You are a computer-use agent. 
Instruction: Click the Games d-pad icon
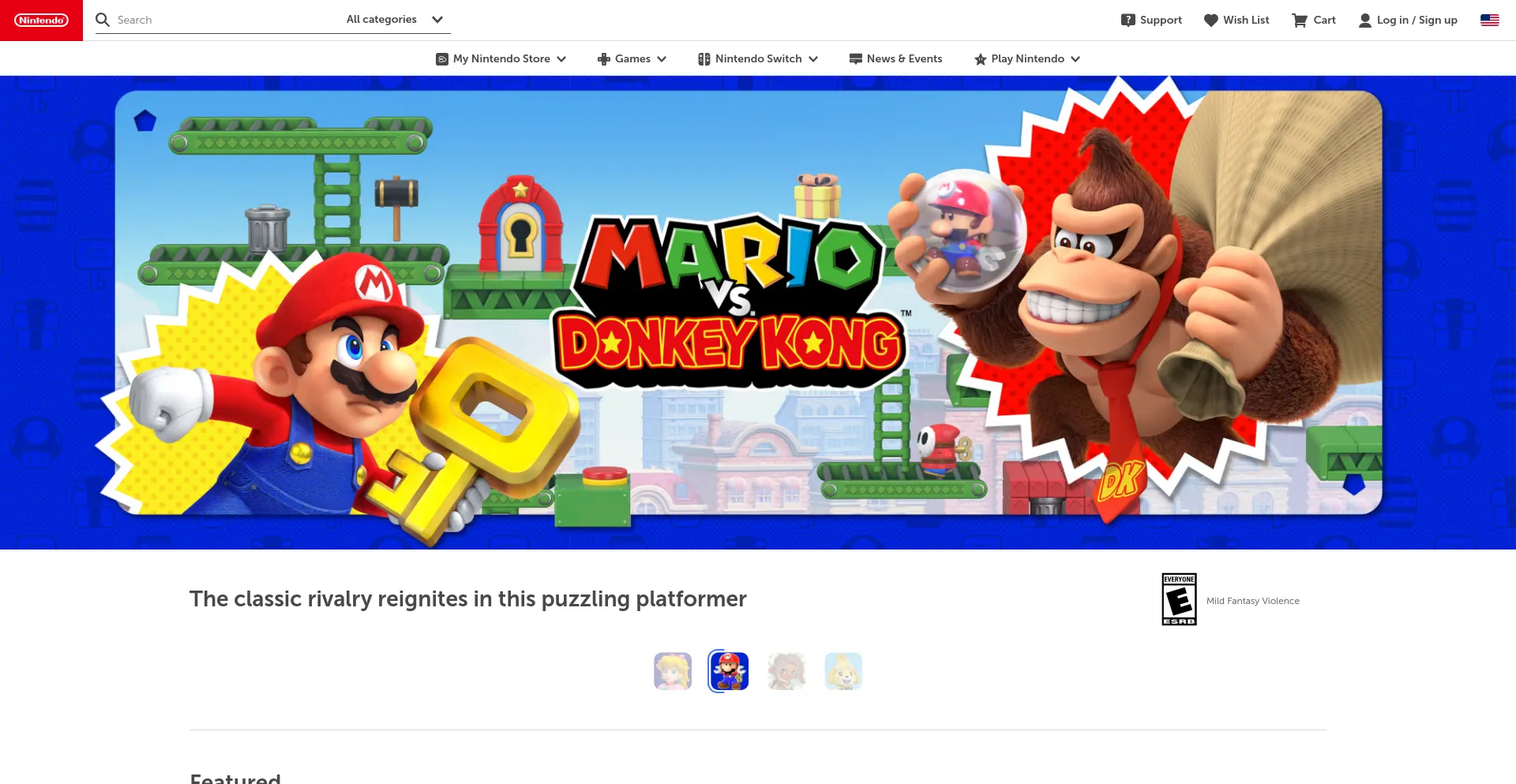click(604, 59)
